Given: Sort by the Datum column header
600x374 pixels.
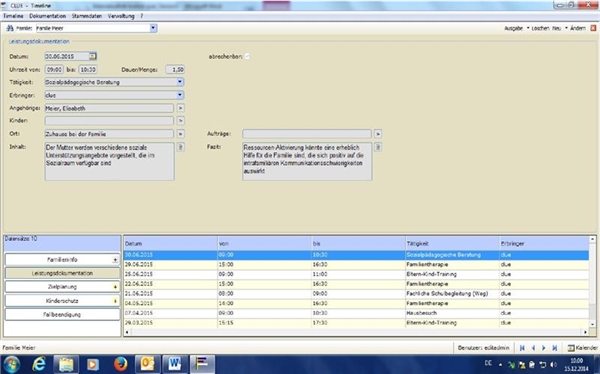Looking at the screenshot, I should click(x=171, y=243).
